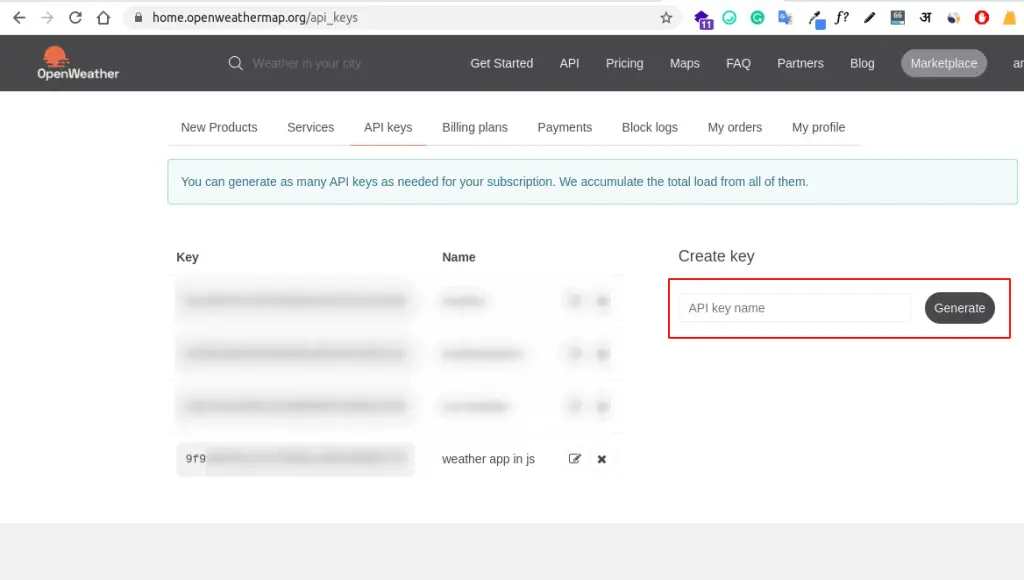
Task: Open the Hindi letter extension icon
Action: click(925, 18)
